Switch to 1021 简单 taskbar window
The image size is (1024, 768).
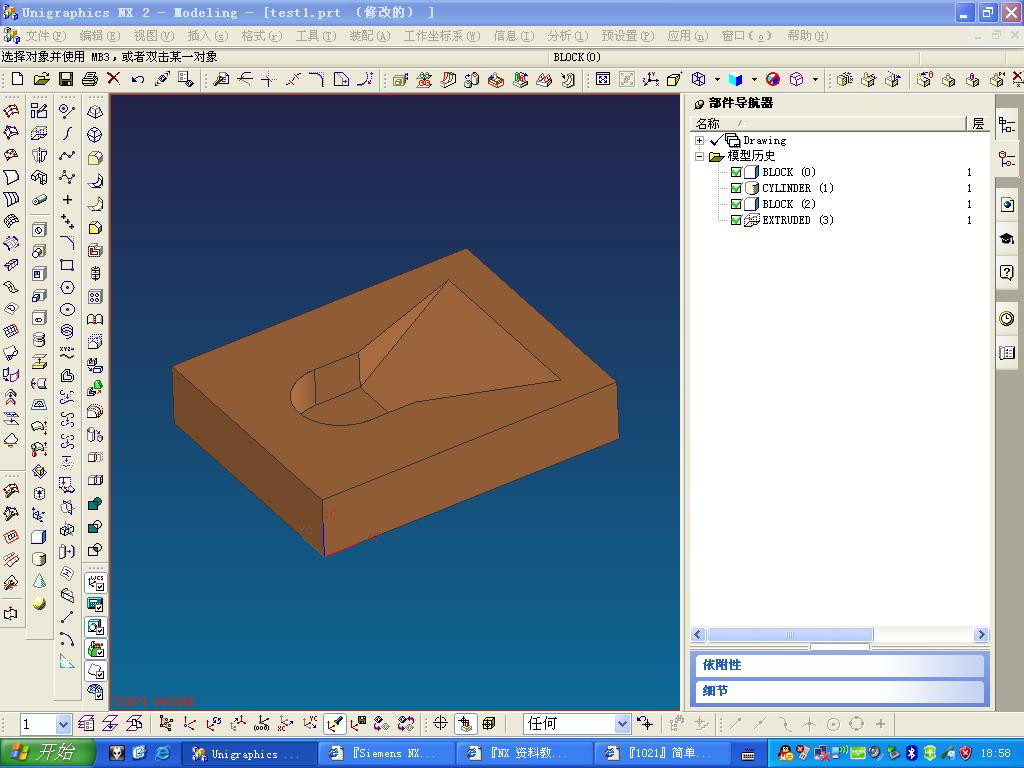click(x=662, y=754)
